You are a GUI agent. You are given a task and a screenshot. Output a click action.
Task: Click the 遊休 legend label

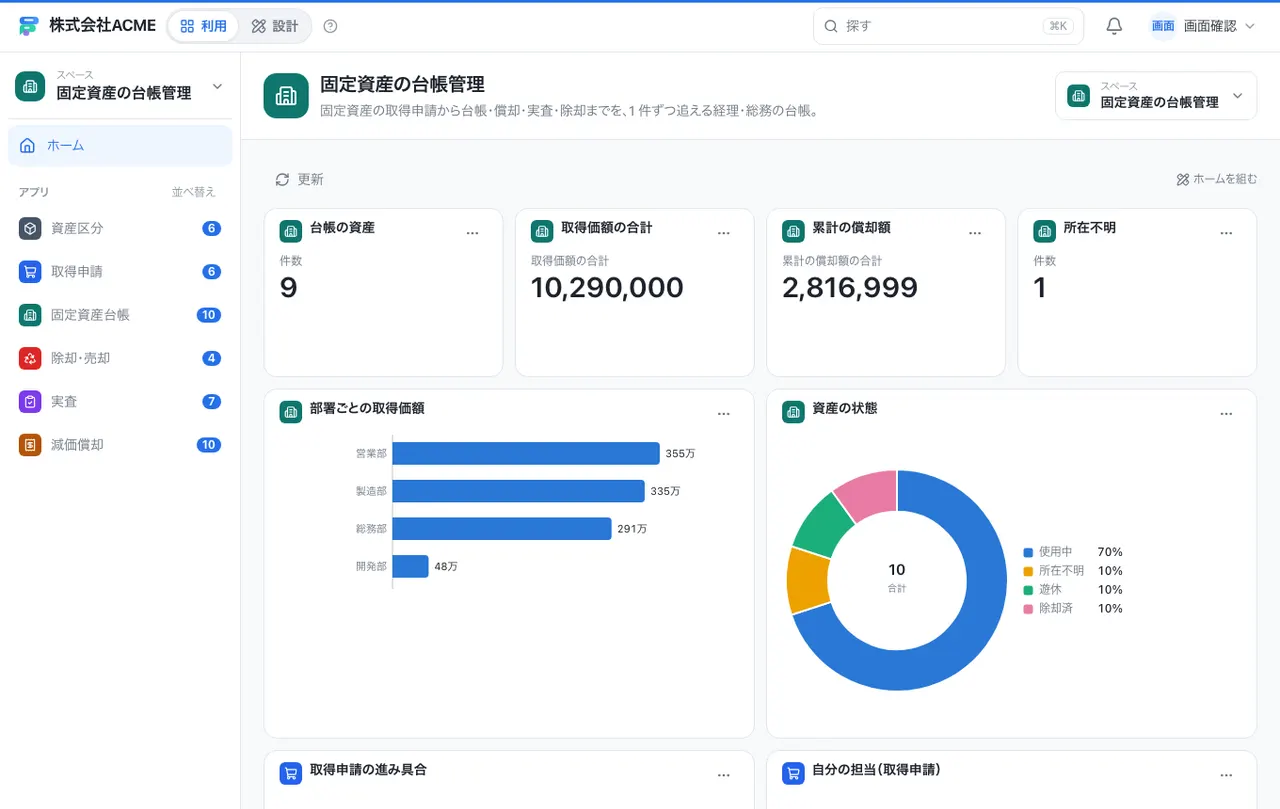[x=1050, y=590]
